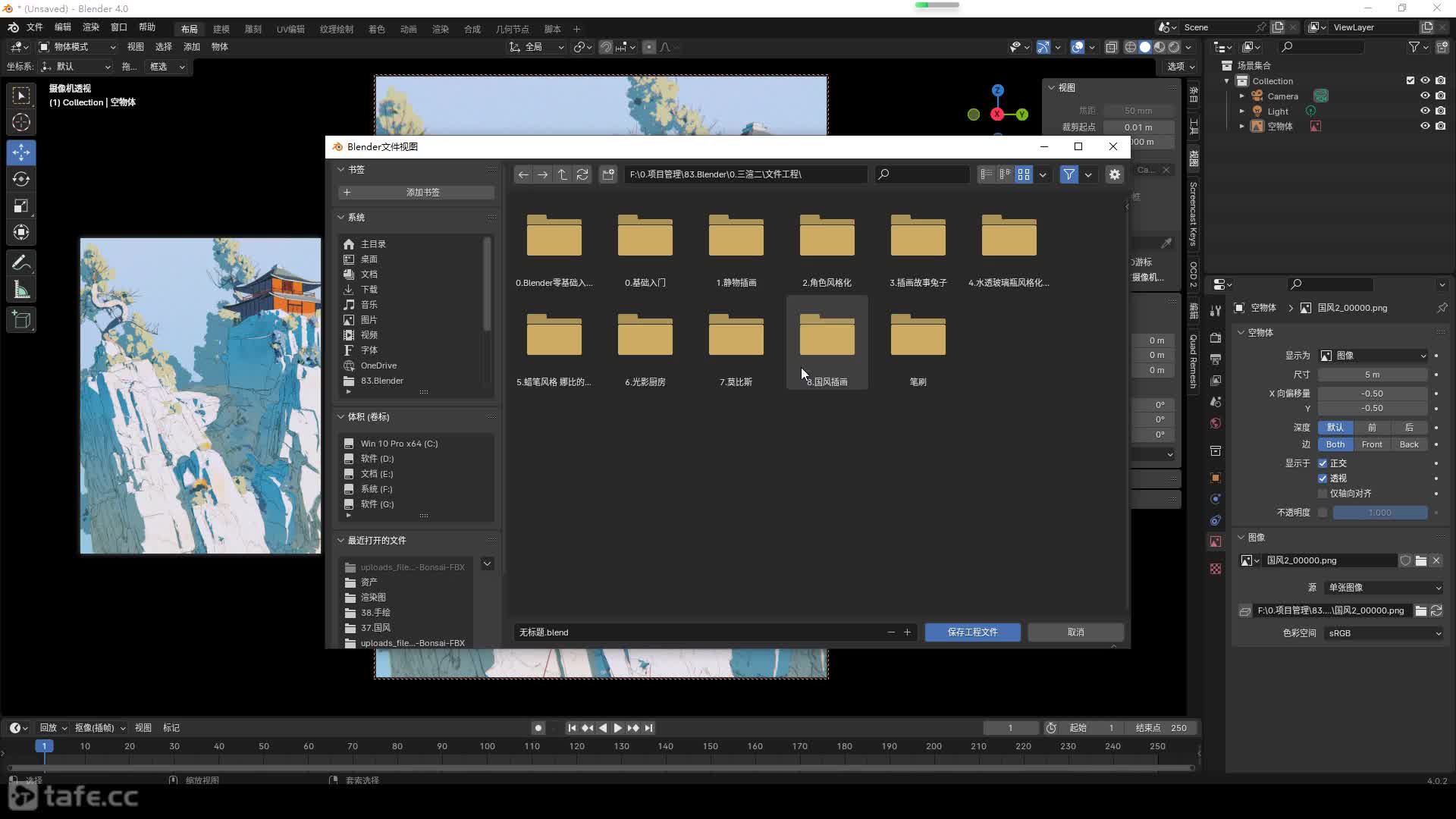Viewport: 1456px width, 819px height.
Task: Select the Annotate pencil tool
Action: tap(21, 263)
